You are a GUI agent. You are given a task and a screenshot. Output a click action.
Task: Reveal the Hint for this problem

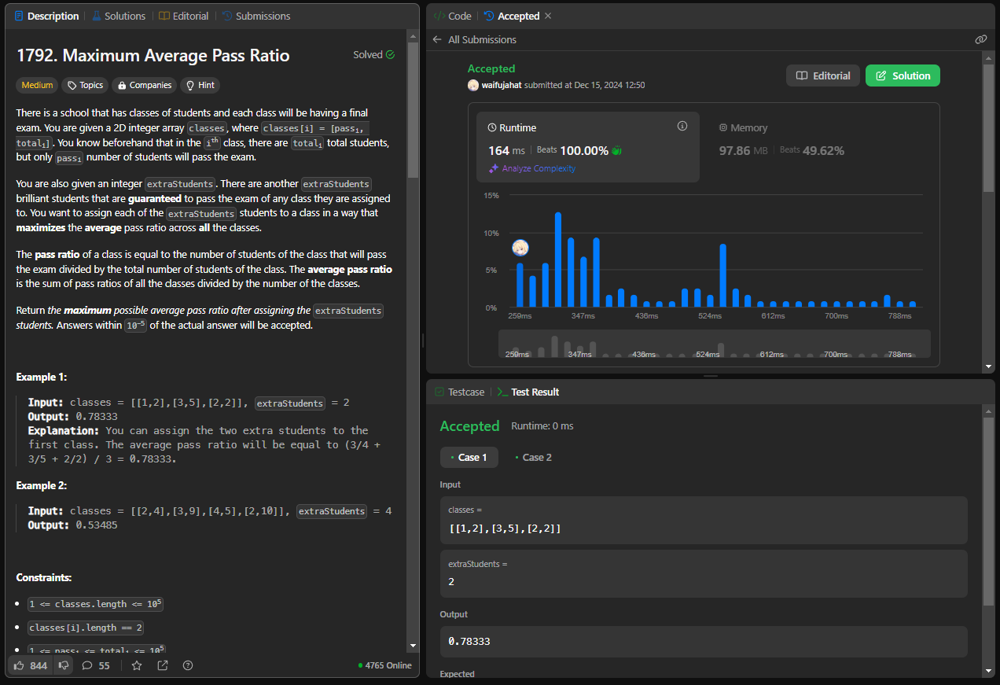coord(201,86)
